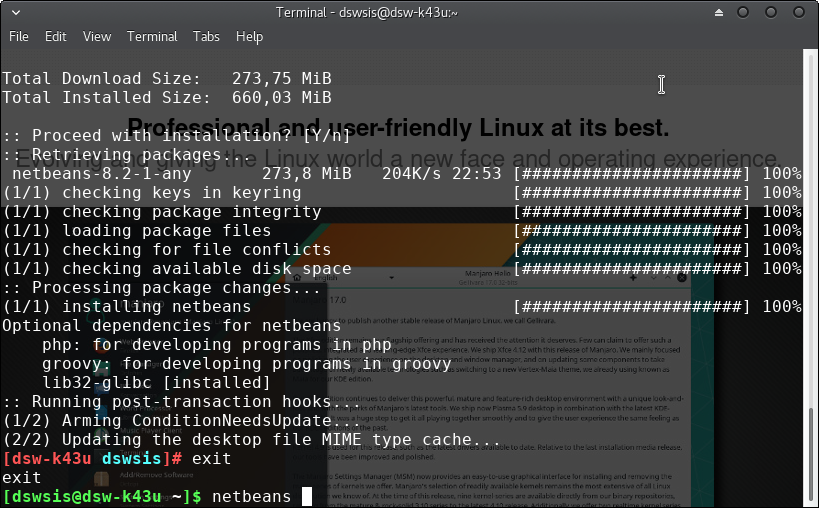Maximize the Terminal window
This screenshot has height=508, width=819.
coord(770,13)
